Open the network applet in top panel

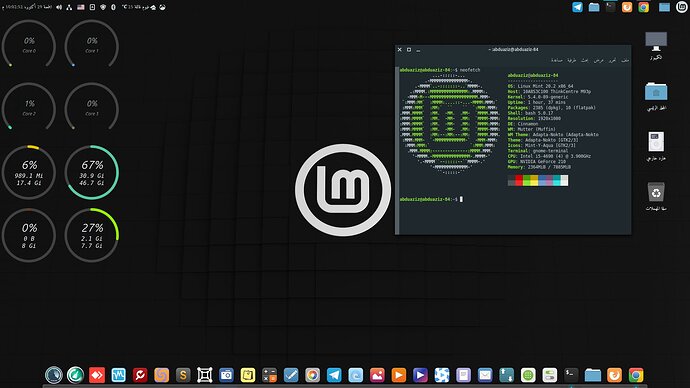(69, 7)
